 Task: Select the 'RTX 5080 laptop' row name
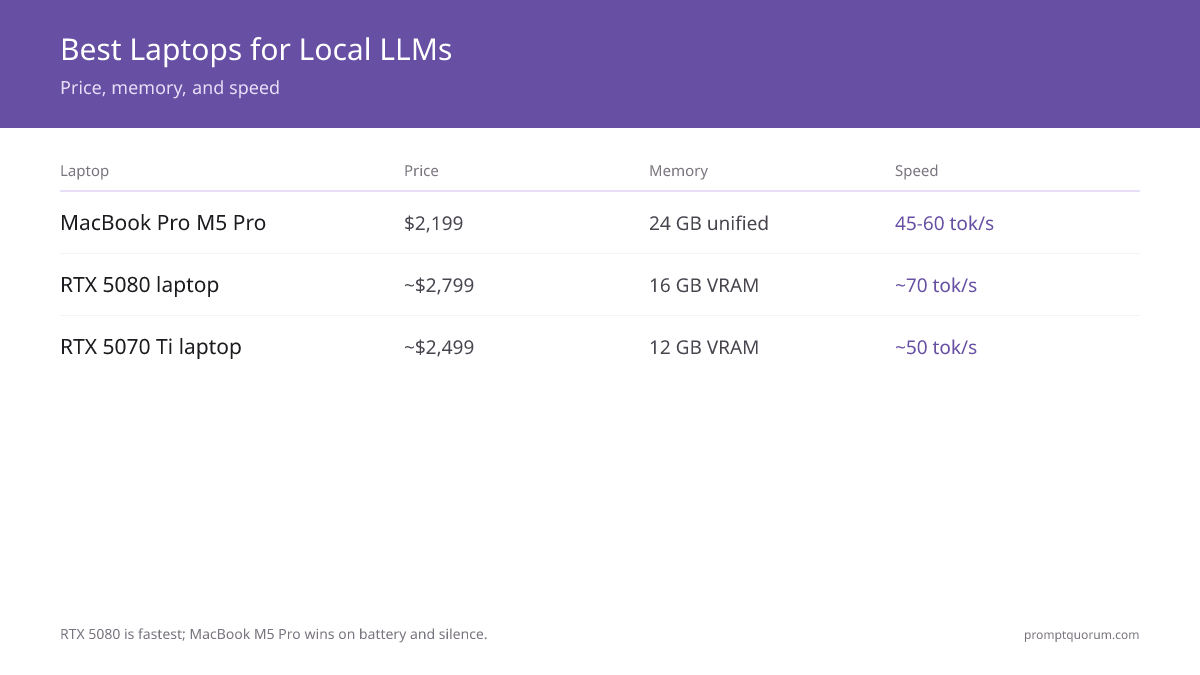tap(139, 285)
